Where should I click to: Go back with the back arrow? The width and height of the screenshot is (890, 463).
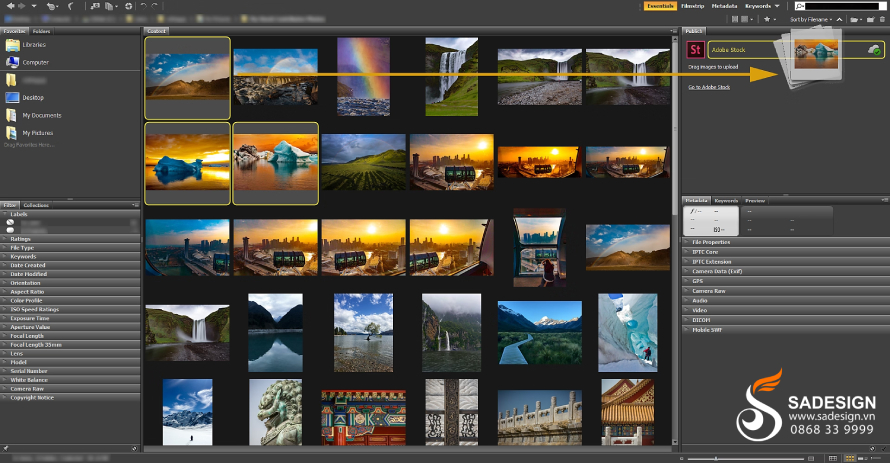click(x=10, y=6)
